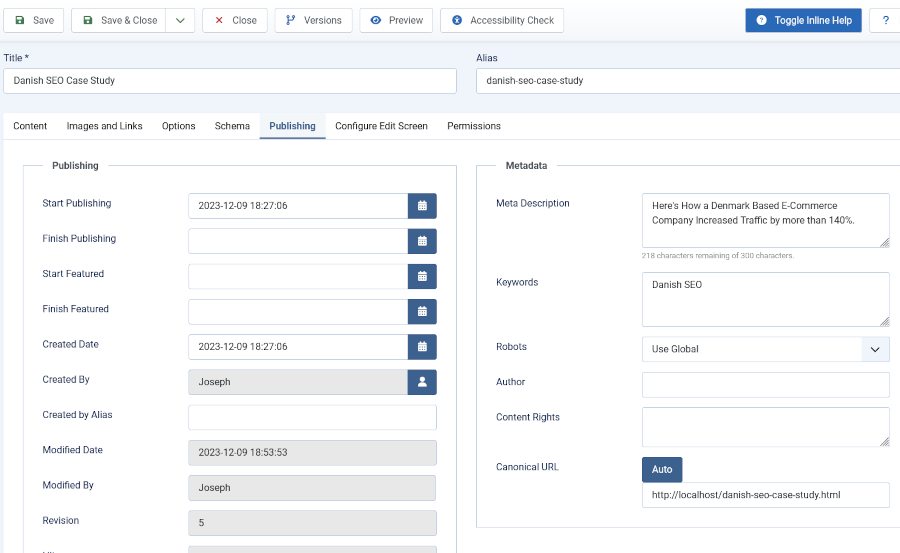Open article Versions
Viewport: 900px width, 553px height.
(x=313, y=20)
